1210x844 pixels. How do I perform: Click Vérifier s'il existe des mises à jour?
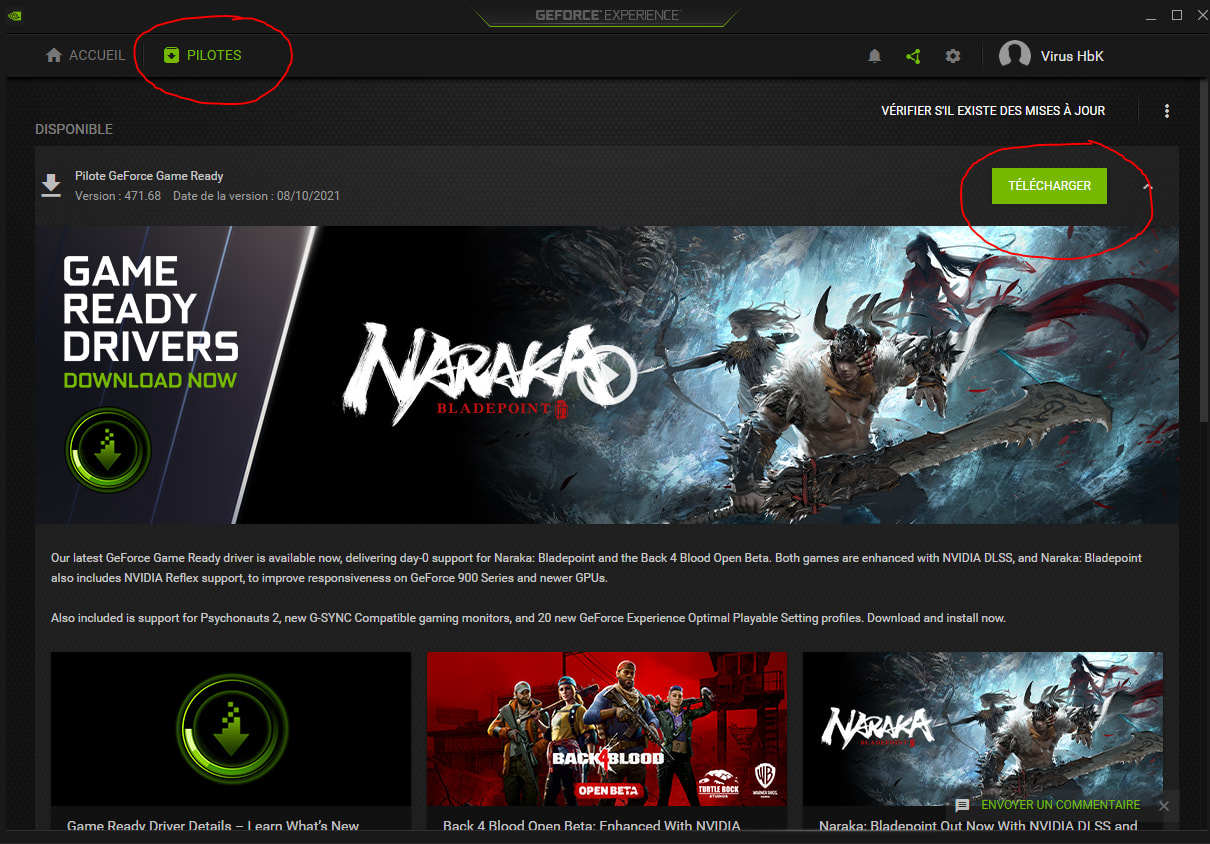coord(992,111)
